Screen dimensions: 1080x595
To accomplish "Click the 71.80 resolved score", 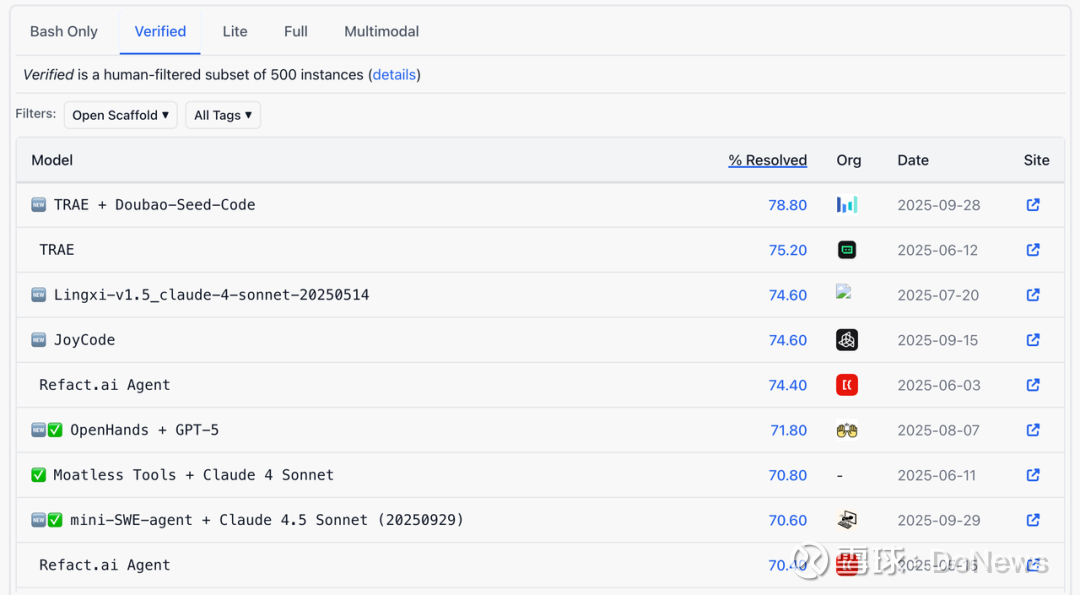I will click(788, 430).
